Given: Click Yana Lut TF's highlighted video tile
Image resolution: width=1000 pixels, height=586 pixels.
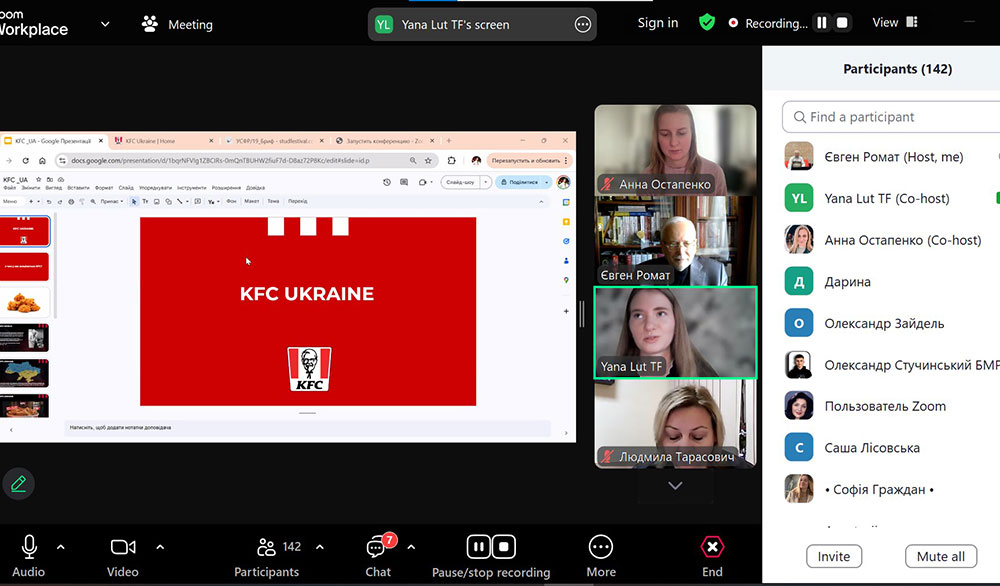Looking at the screenshot, I should tap(675, 332).
